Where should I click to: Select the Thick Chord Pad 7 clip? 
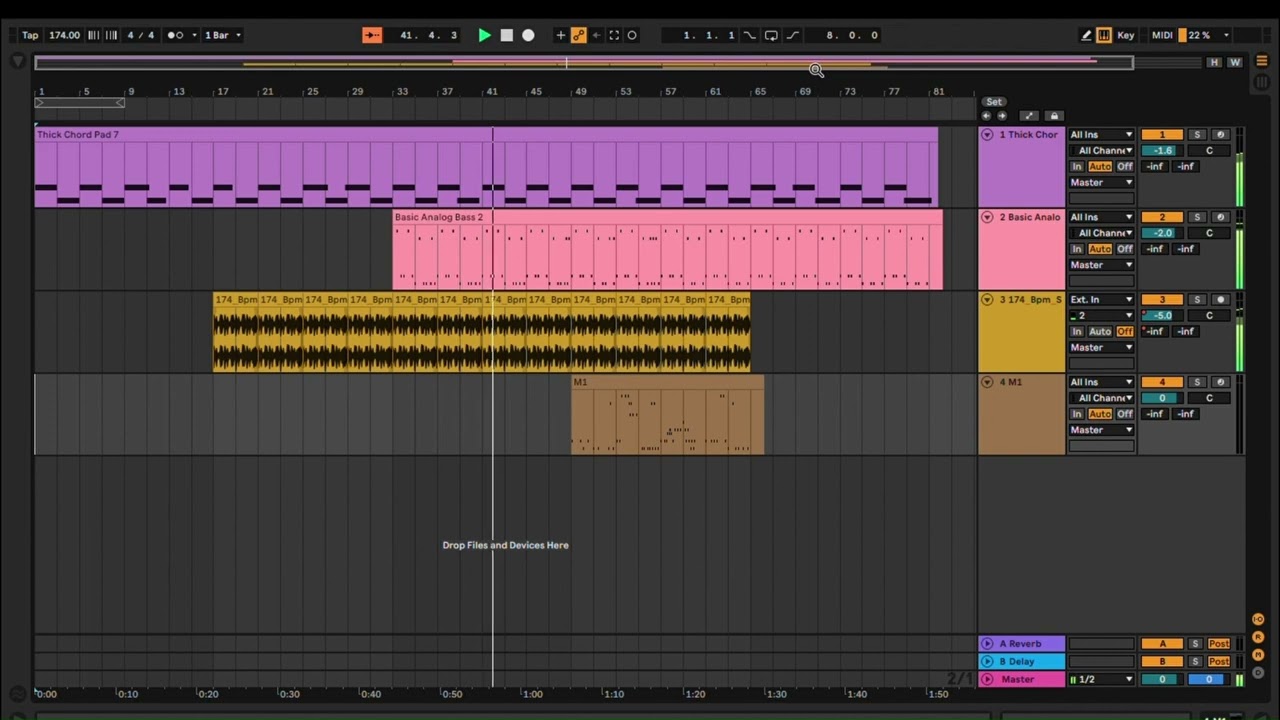486,134
